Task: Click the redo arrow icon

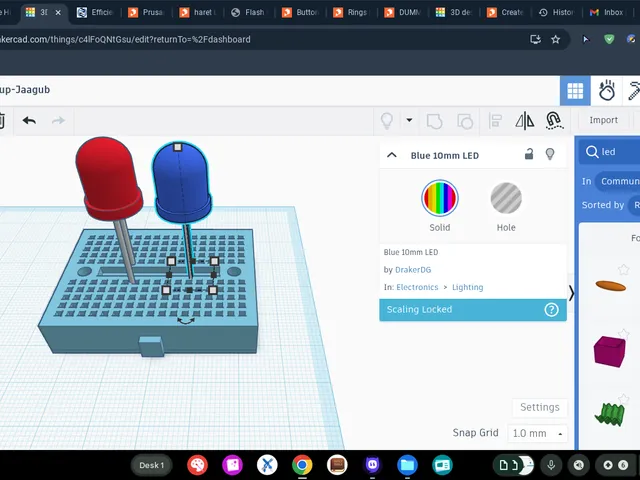Action: pyautogui.click(x=58, y=120)
